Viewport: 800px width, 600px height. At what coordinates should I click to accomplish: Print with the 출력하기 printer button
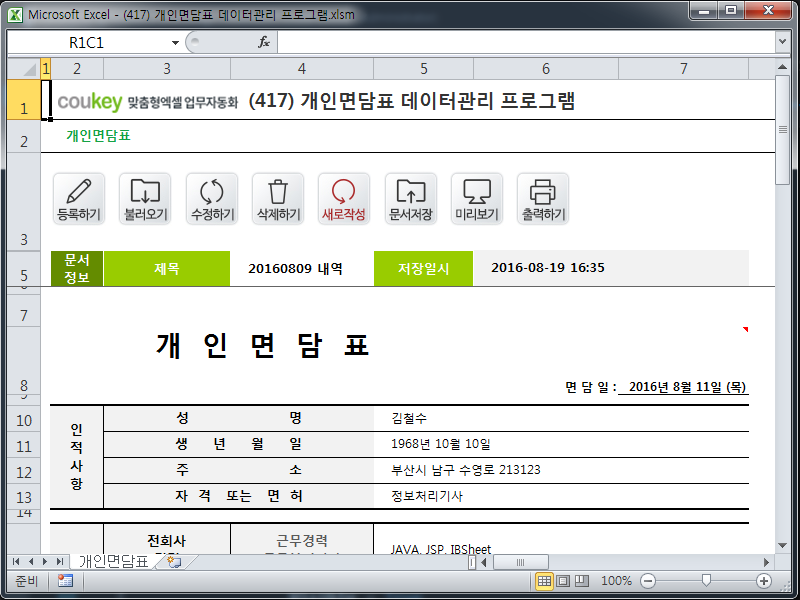[x=543, y=199]
